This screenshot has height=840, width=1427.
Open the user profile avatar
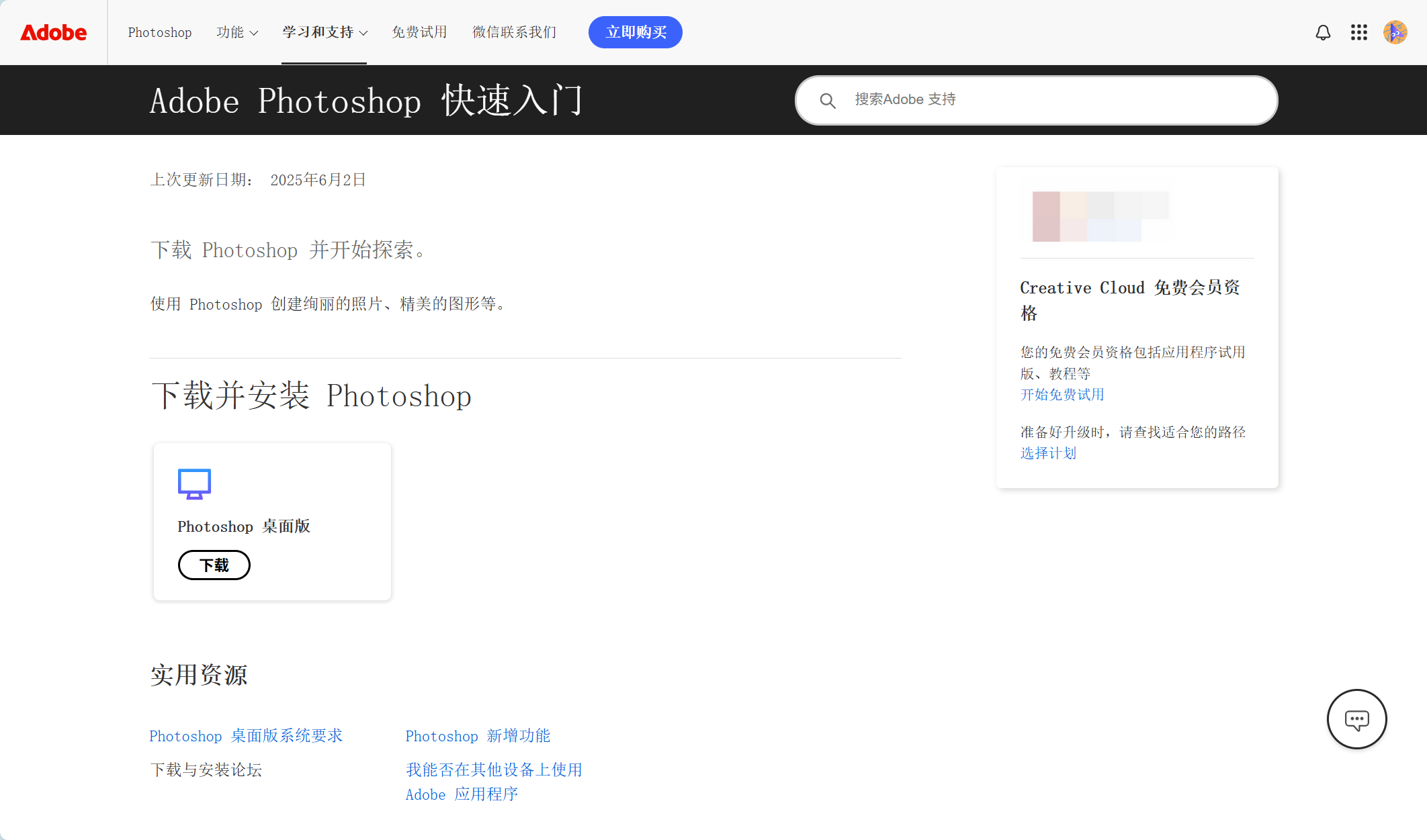1395,32
